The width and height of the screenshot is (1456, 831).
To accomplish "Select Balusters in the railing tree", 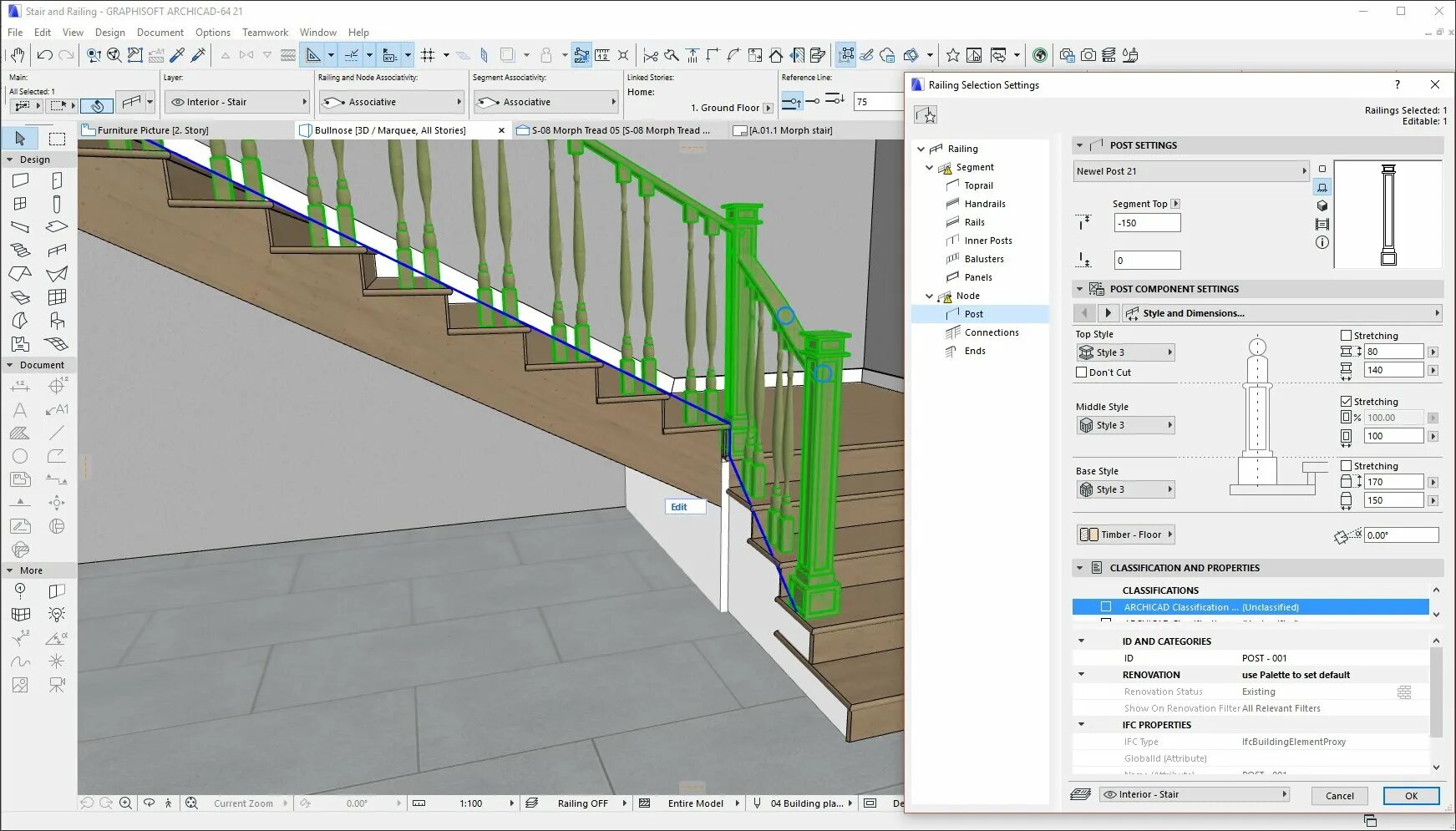I will tap(984, 259).
